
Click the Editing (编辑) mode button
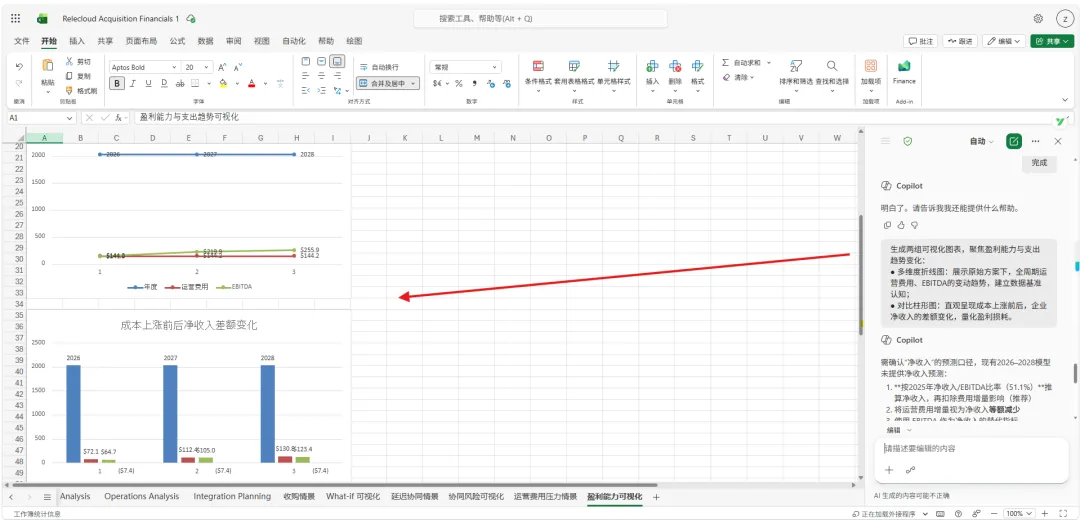(x=1004, y=41)
